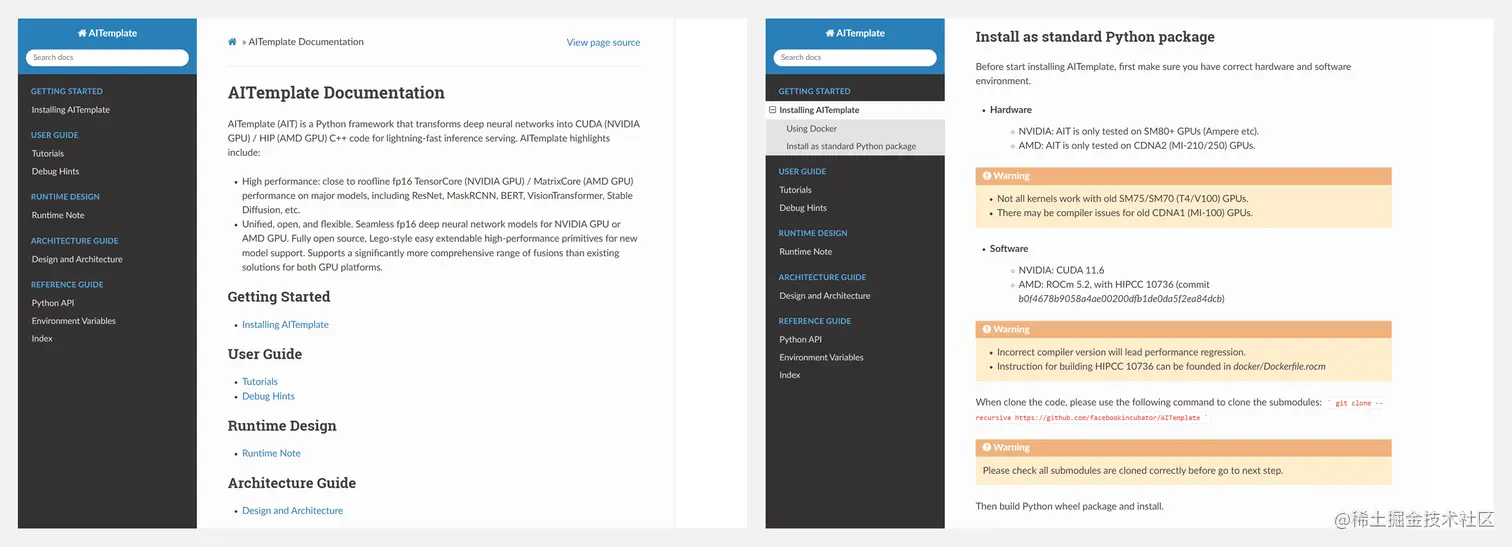Open Environment Variables in left sidebar

[x=74, y=321]
